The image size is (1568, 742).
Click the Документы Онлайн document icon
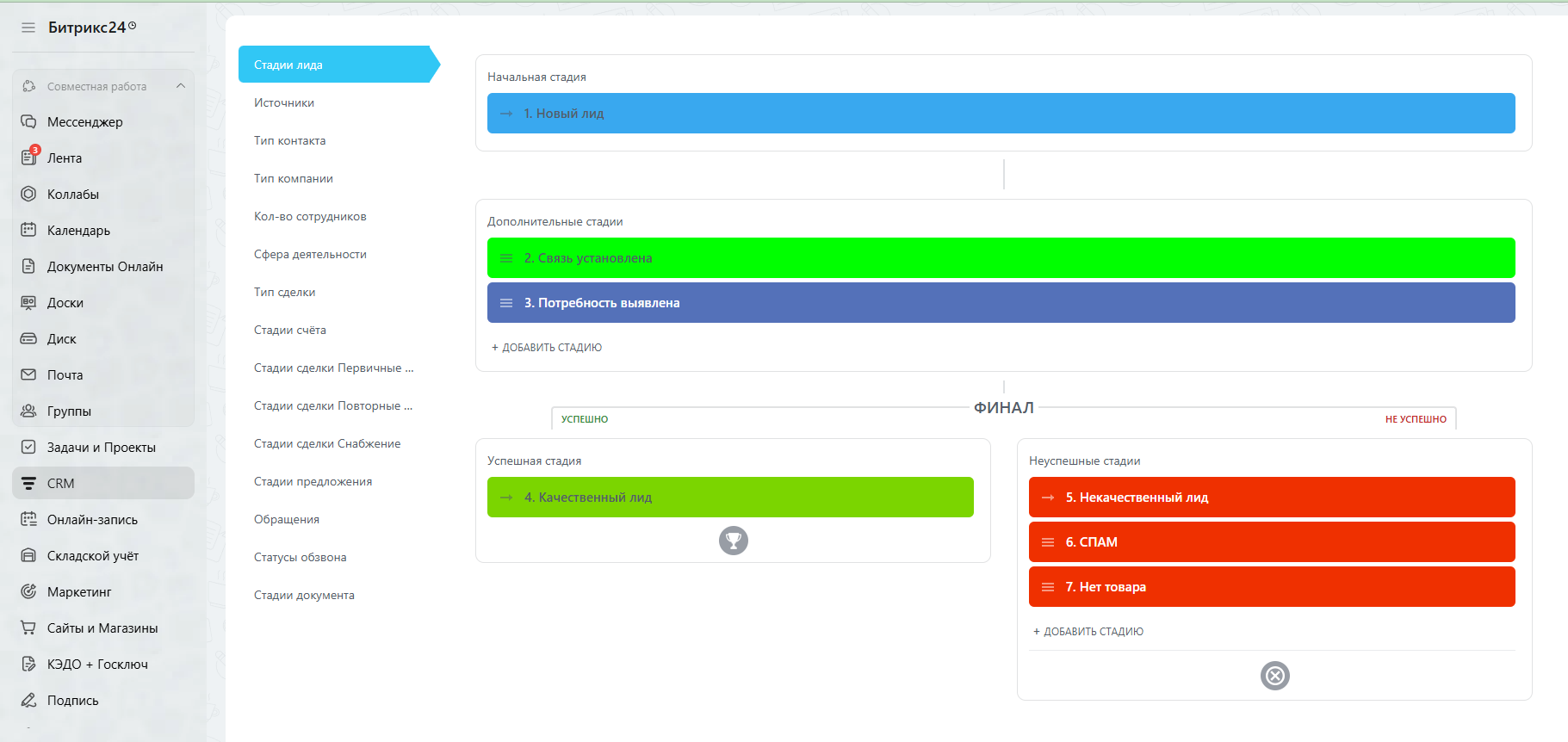(28, 266)
